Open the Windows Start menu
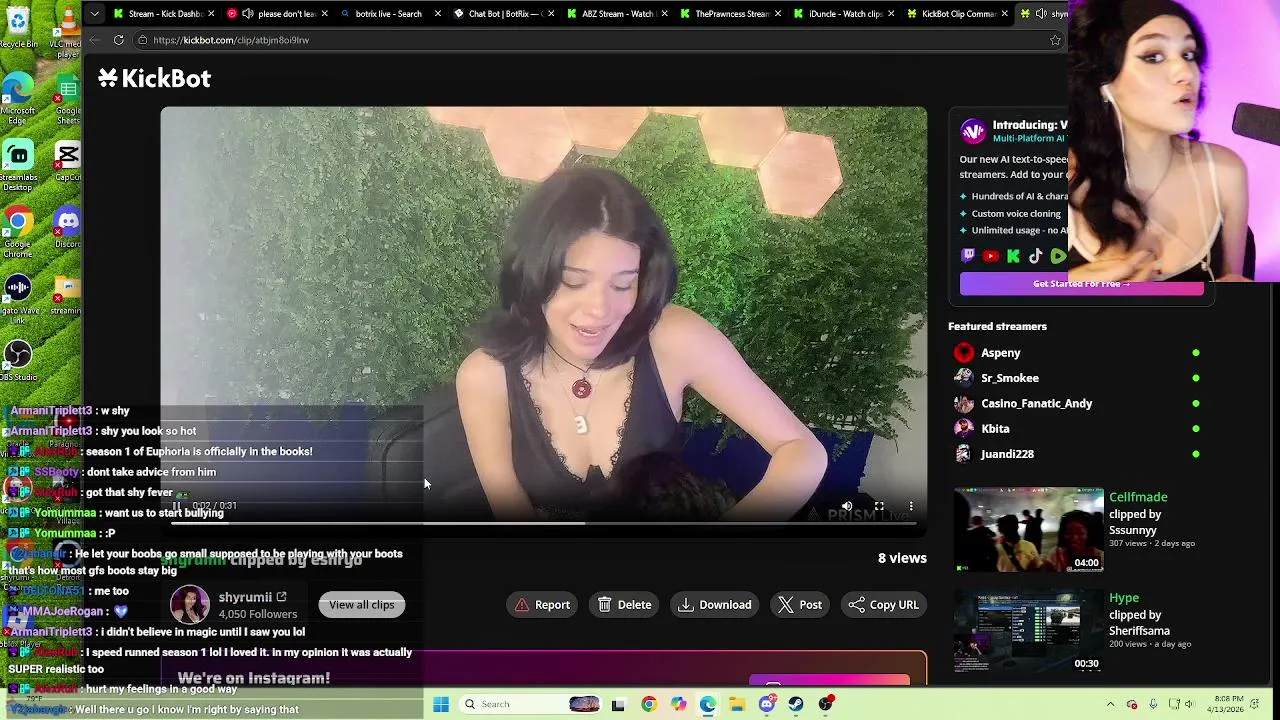This screenshot has width=1280, height=720. pyautogui.click(x=441, y=704)
